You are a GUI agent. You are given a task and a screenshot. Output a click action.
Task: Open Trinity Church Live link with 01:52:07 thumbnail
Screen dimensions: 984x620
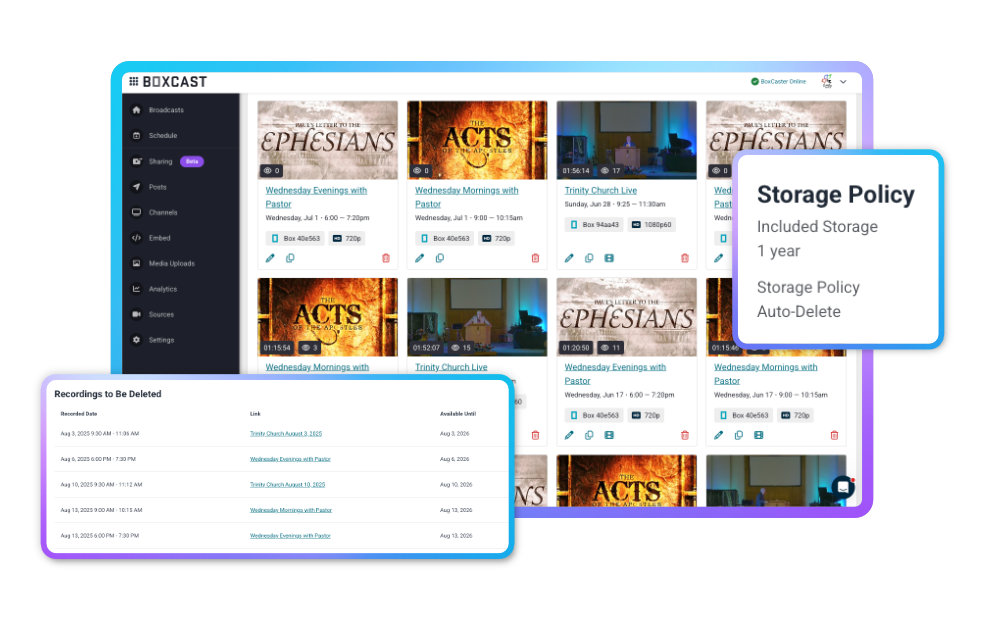pos(451,367)
